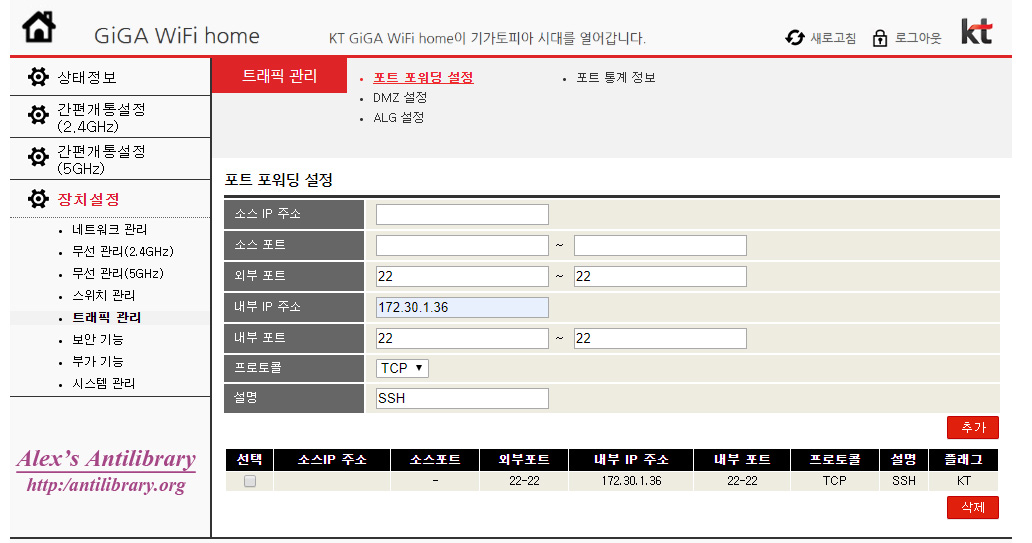Click the red 추가 button
Screen dimensions: 1032x543
[973, 427]
